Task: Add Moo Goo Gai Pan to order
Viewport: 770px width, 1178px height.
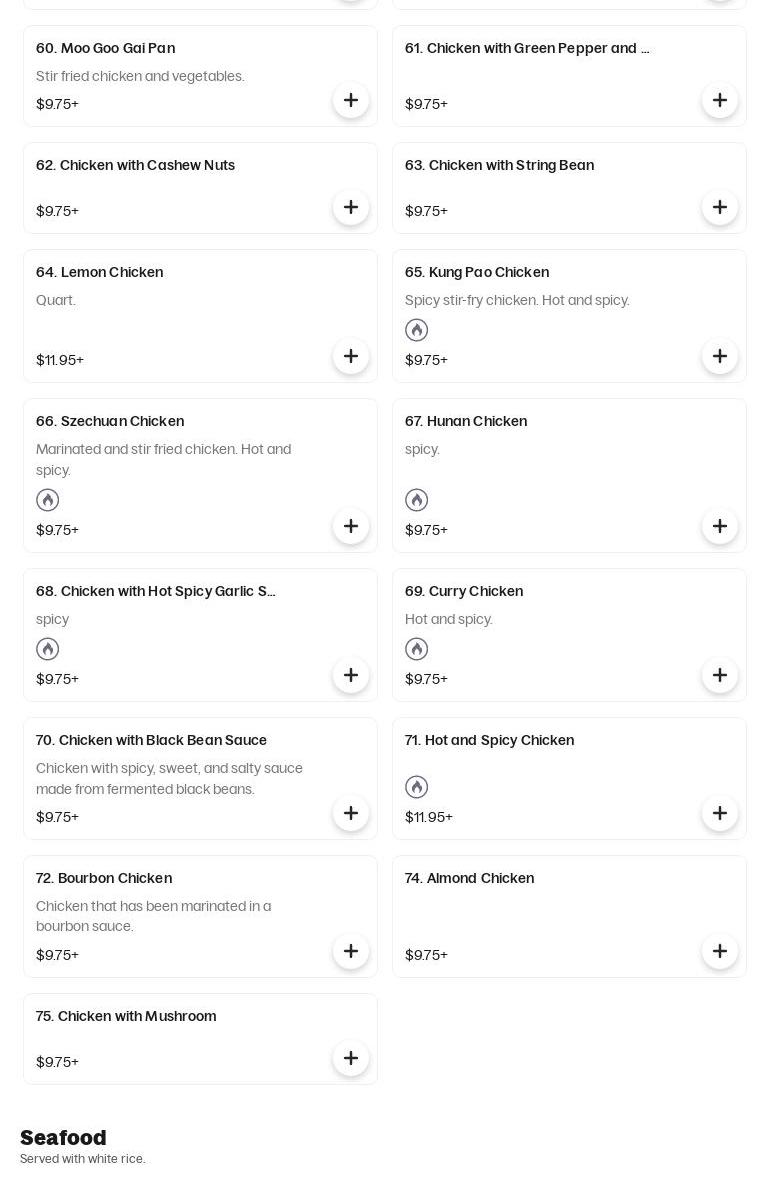Action: coord(351,100)
